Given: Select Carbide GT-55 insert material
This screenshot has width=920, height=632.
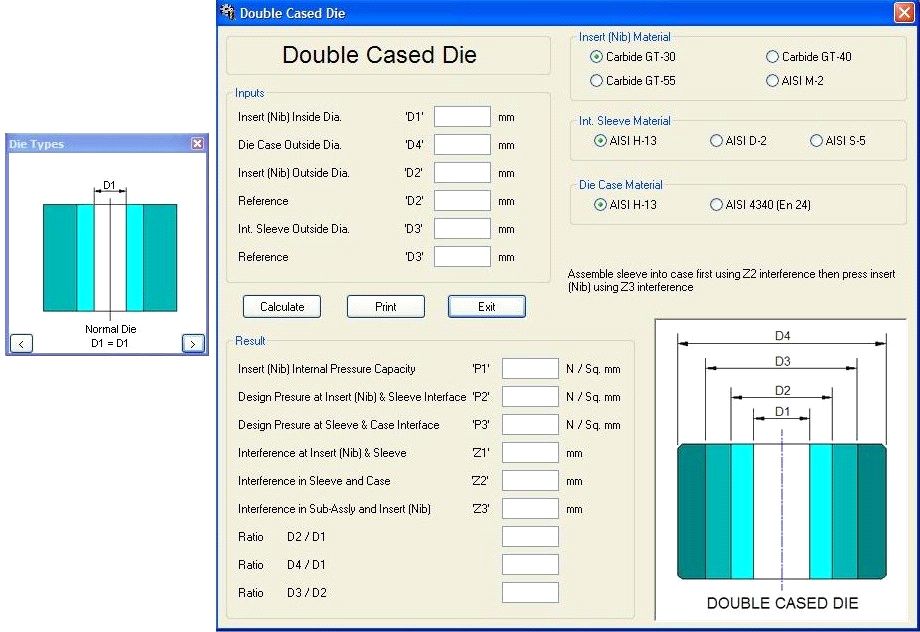Looking at the screenshot, I should (595, 81).
